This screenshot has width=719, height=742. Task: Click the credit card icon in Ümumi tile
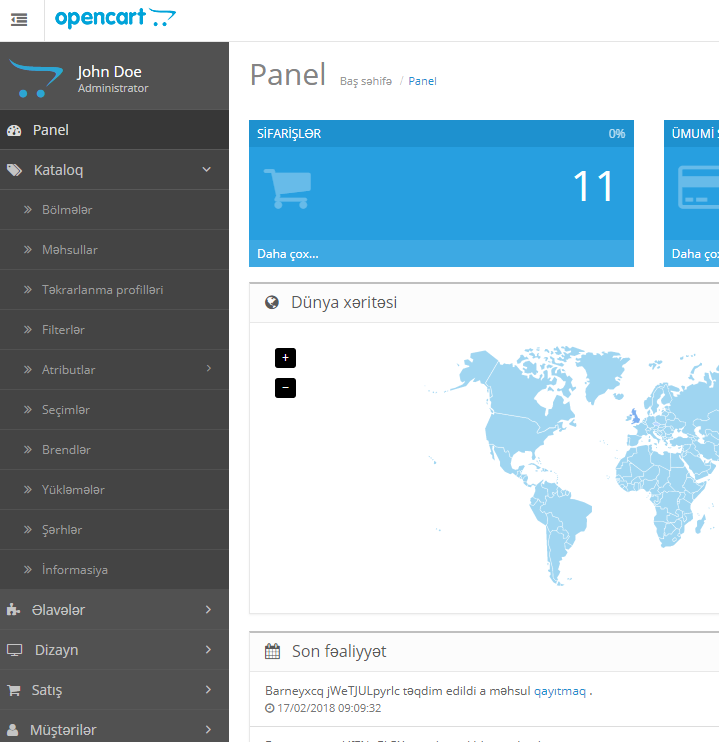[699, 187]
